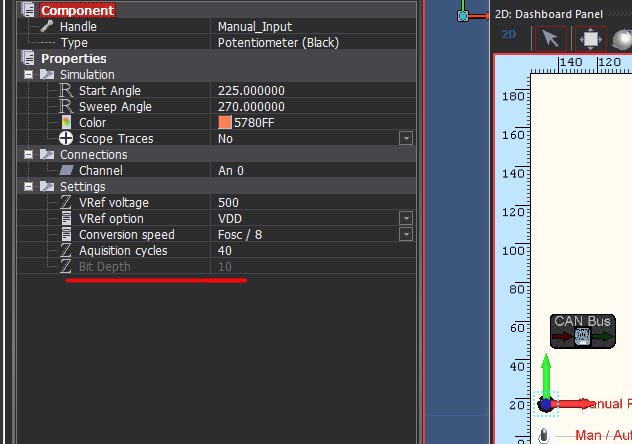Screen dimensions: 632x444
Task: Edit the VRef voltage value 500
Action: pos(228,203)
